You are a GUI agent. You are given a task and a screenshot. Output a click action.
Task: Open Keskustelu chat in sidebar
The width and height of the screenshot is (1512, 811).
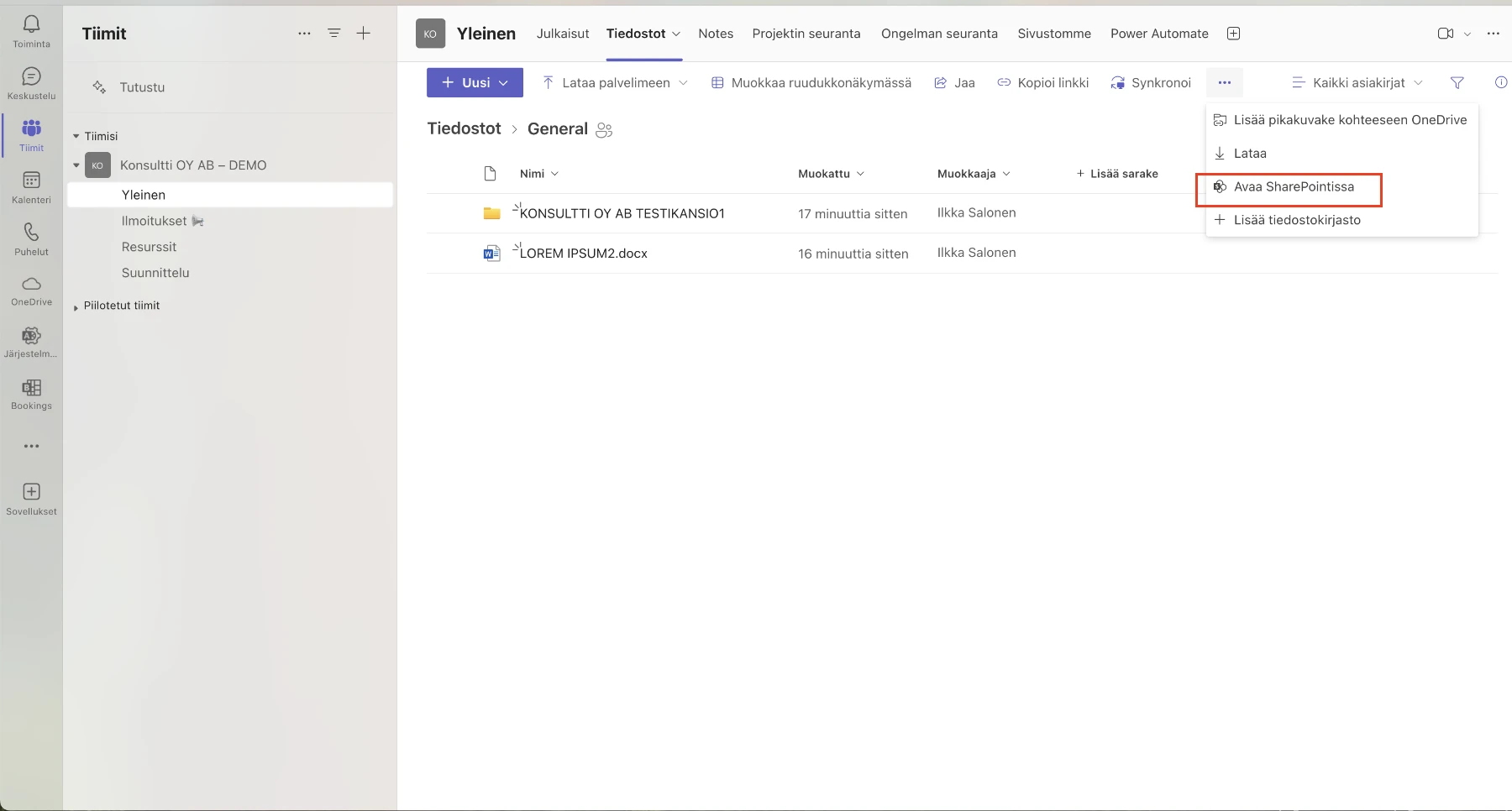coord(31,83)
